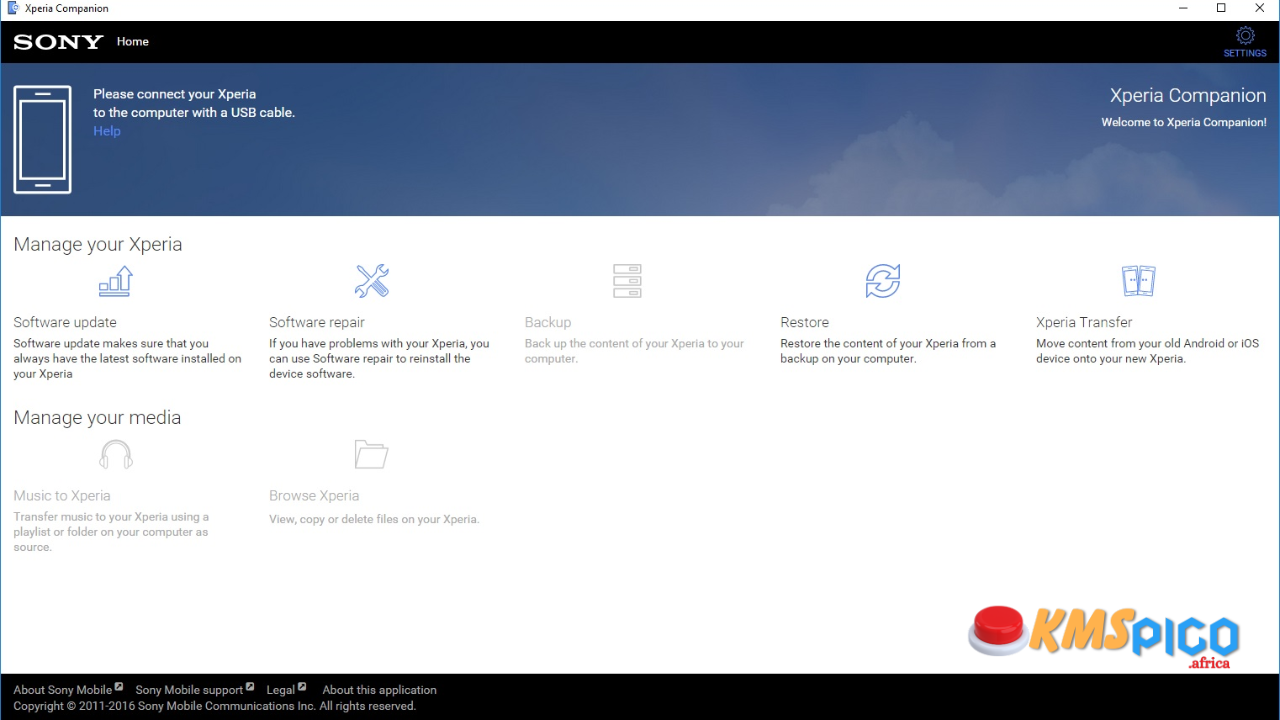Click the copyright notice text

[x=214, y=706]
